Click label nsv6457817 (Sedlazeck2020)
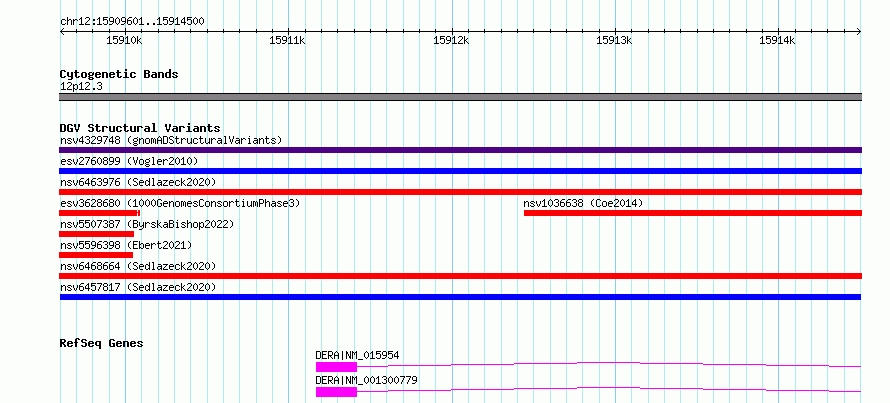The image size is (890, 403). (x=138, y=287)
